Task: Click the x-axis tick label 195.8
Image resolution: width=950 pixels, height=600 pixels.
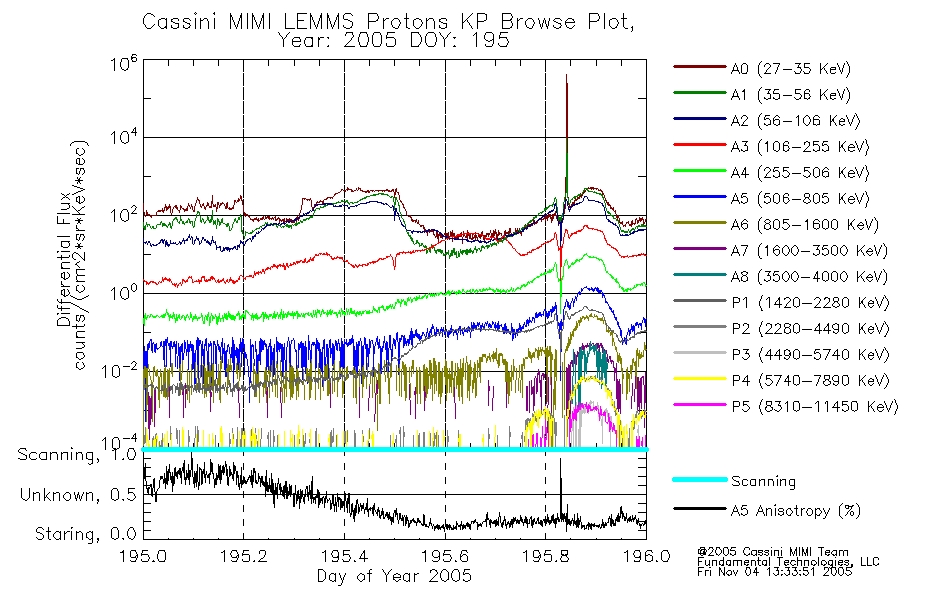Action: coord(545,556)
